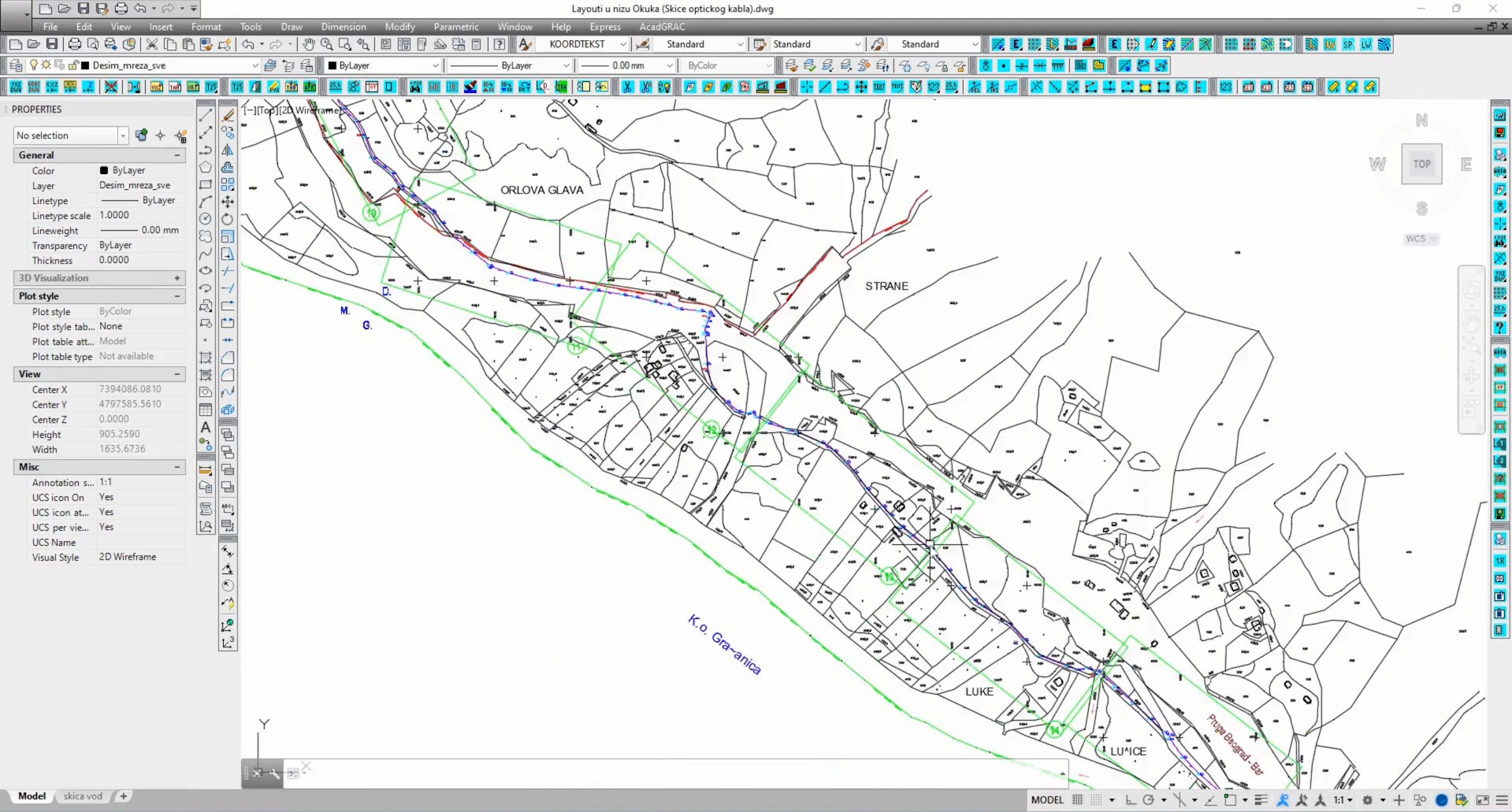Viewport: 1512px width, 812px height.
Task: Open the Desim_mreza_sve layer dropdown
Action: pyautogui.click(x=254, y=65)
